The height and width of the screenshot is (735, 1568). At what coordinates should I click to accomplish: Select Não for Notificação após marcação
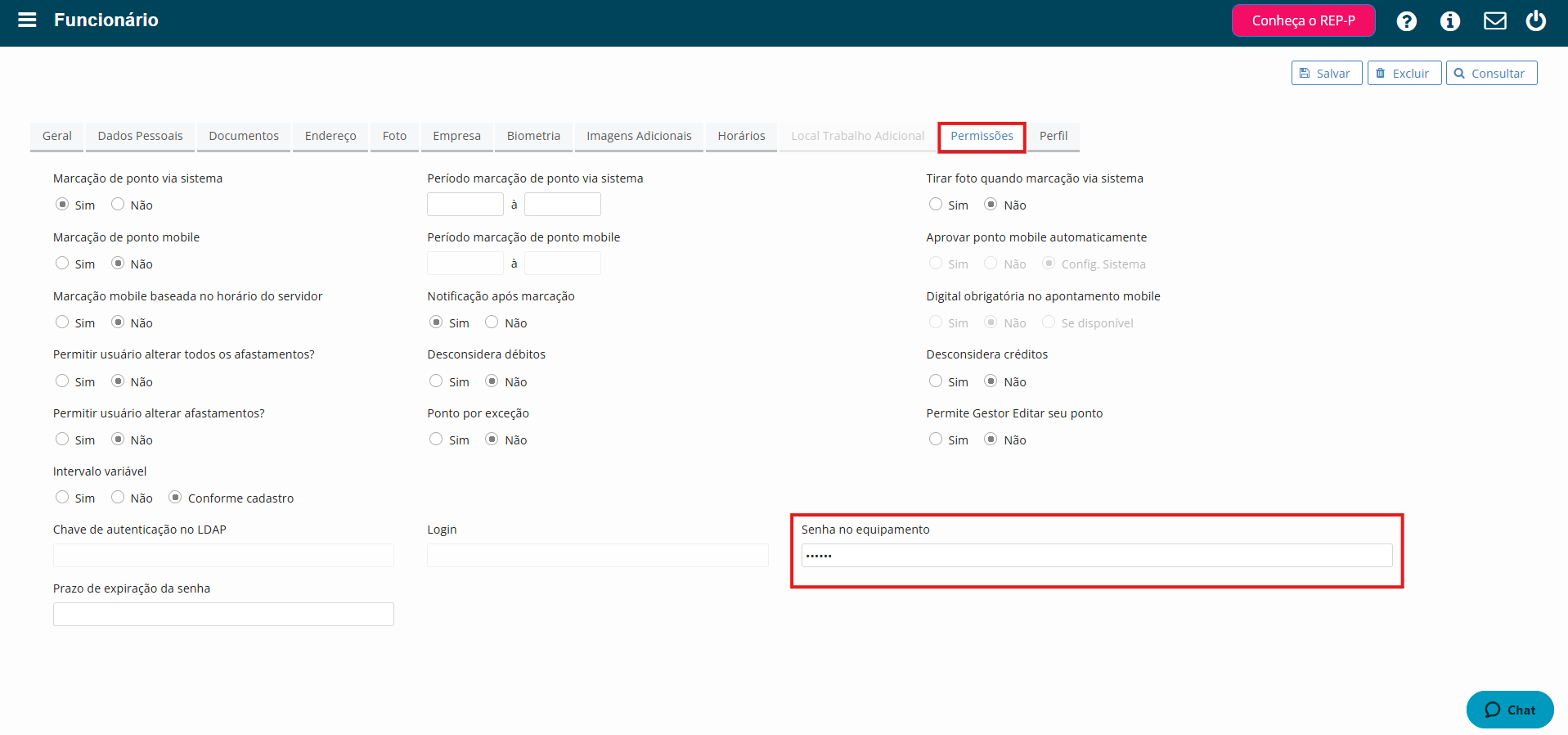pyautogui.click(x=492, y=322)
